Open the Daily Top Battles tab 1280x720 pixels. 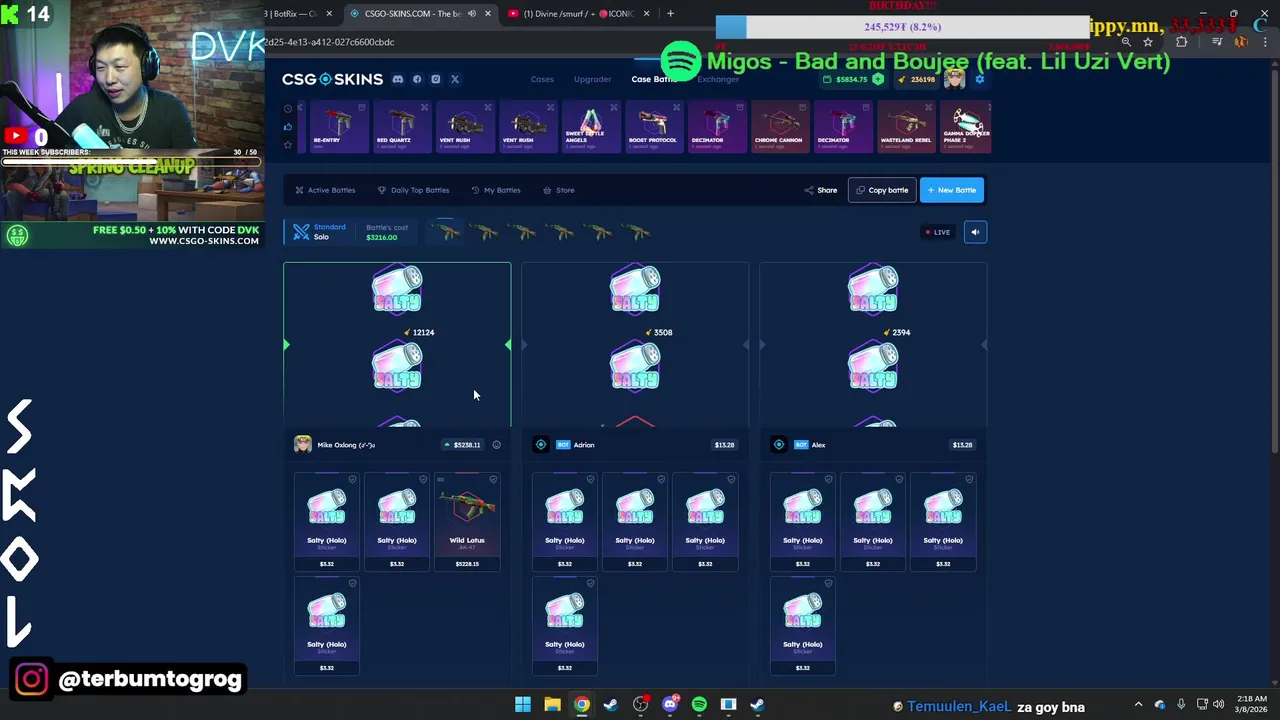[x=413, y=190]
